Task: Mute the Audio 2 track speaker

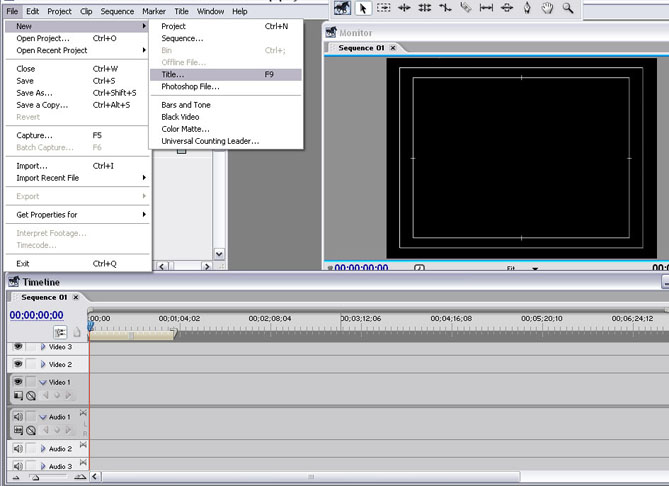Action: coord(18,449)
